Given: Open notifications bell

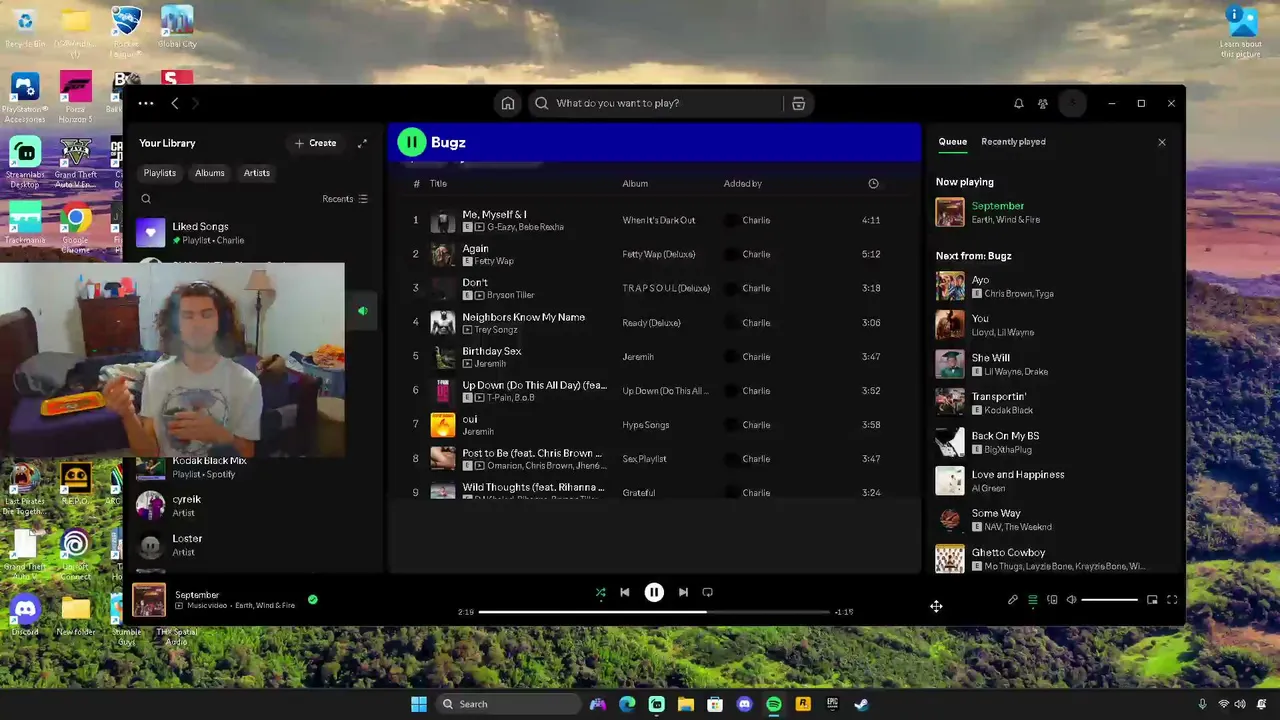Looking at the screenshot, I should click(1019, 103).
